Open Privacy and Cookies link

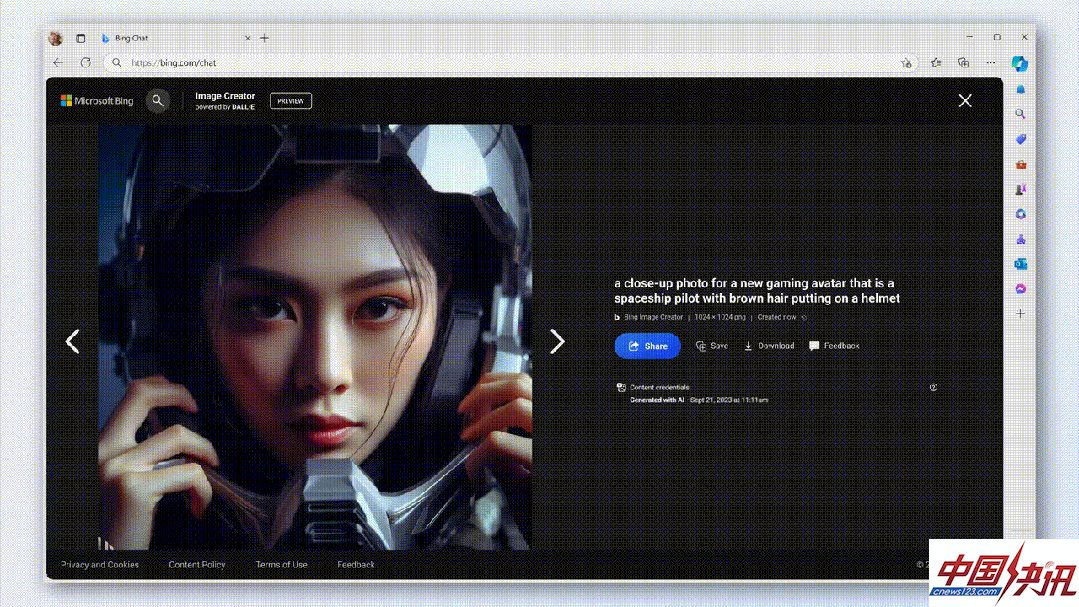[x=100, y=564]
